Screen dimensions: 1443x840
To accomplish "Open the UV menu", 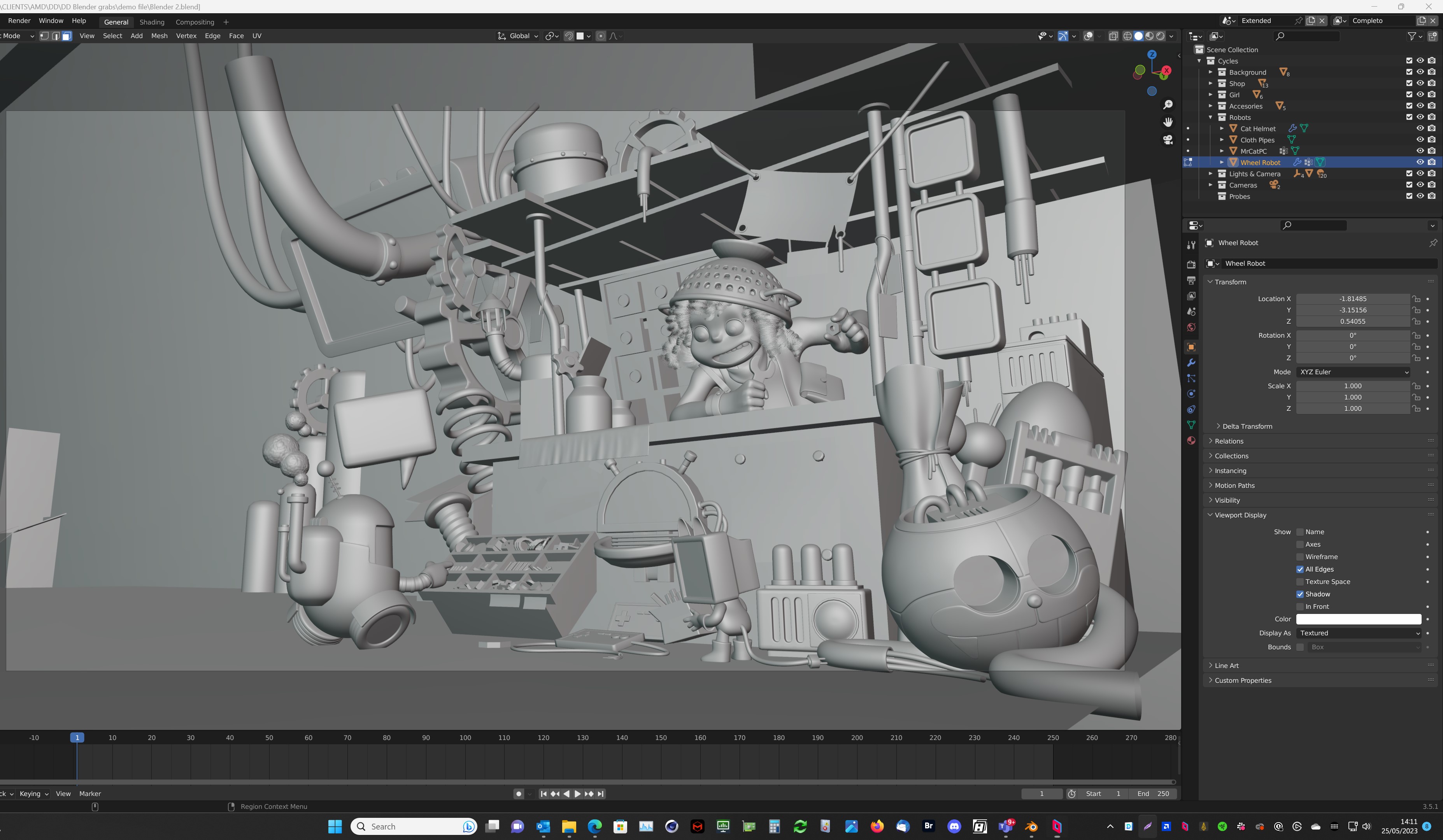I will coord(256,36).
